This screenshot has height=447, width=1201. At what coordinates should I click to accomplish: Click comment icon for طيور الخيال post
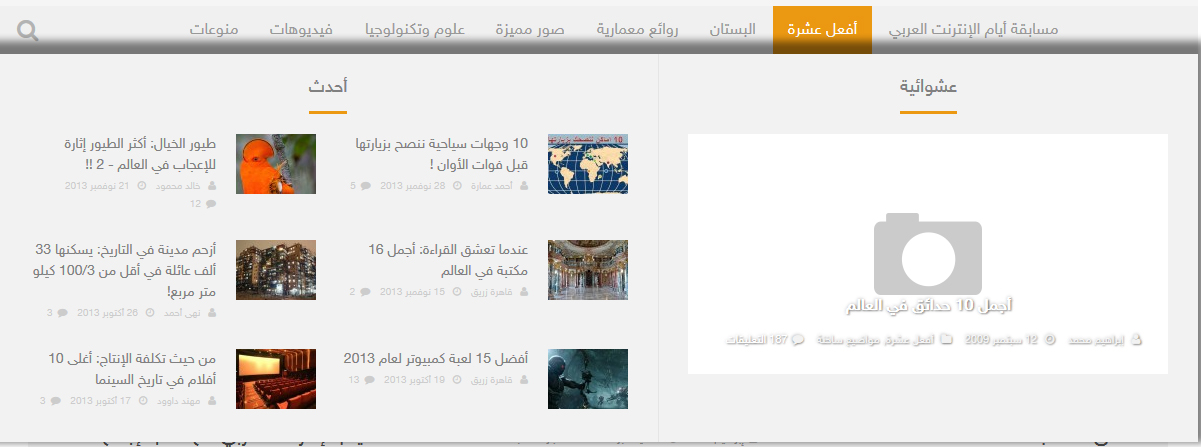pos(210,204)
